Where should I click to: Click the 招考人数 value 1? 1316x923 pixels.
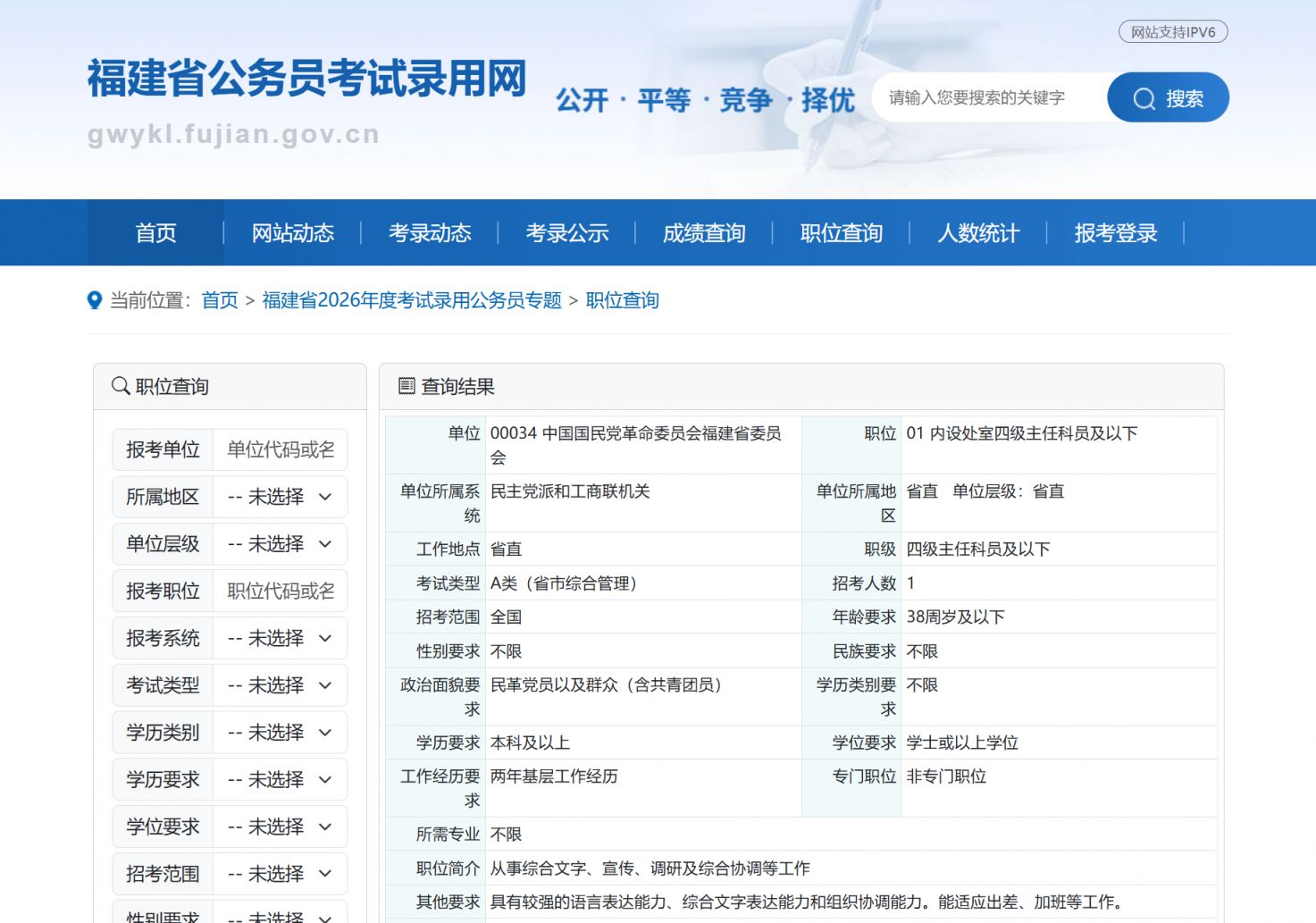[x=910, y=583]
